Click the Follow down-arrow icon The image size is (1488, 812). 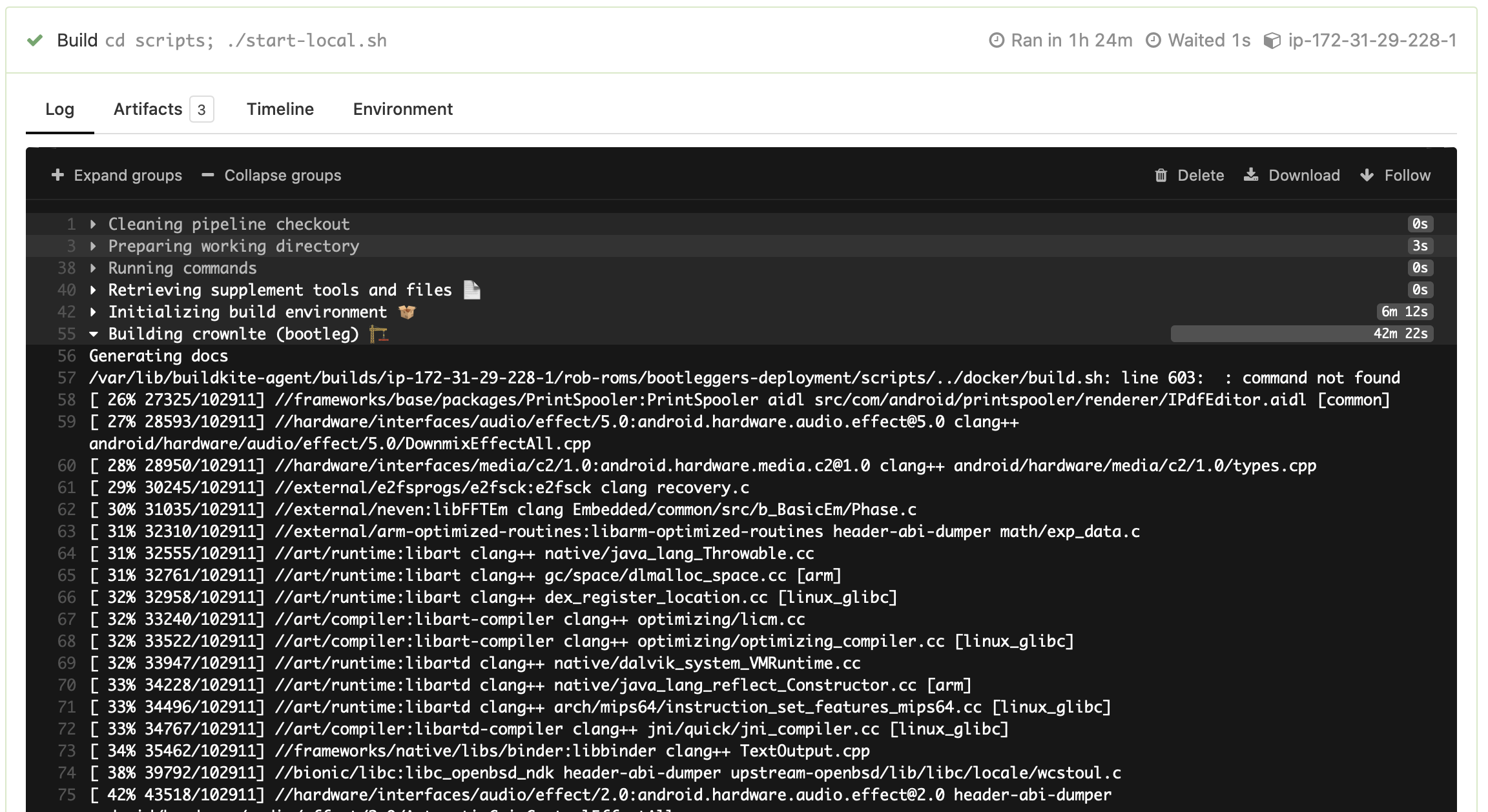point(1367,175)
